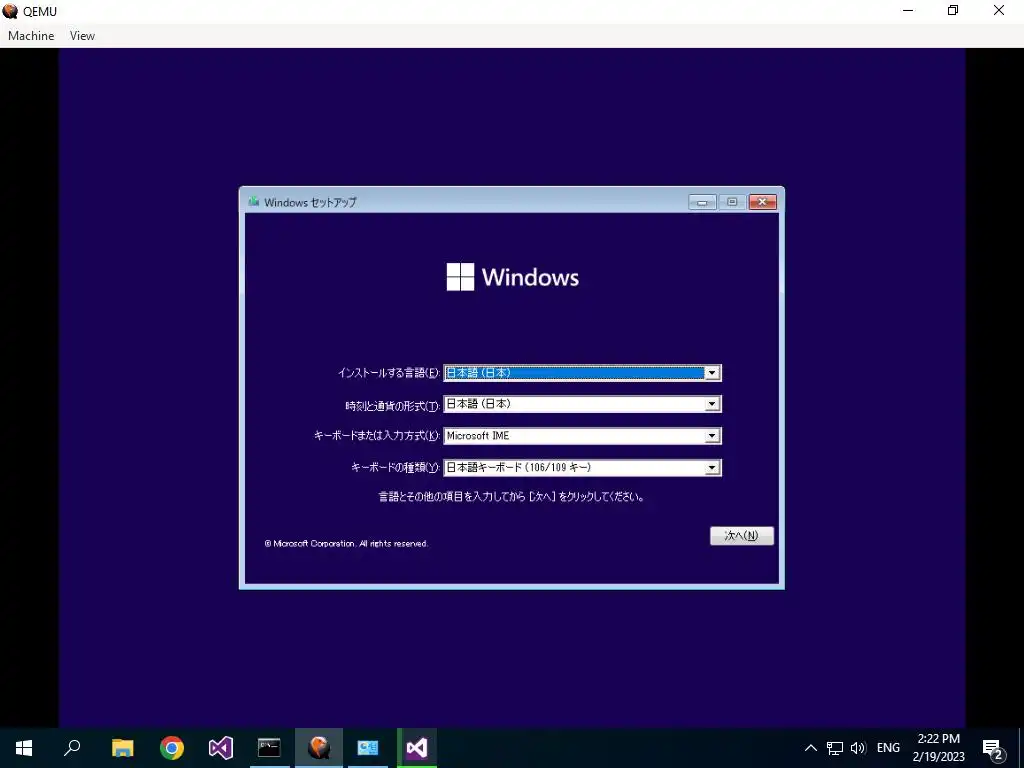
Task: Select the QEMU taskbar icon
Action: coord(319,748)
